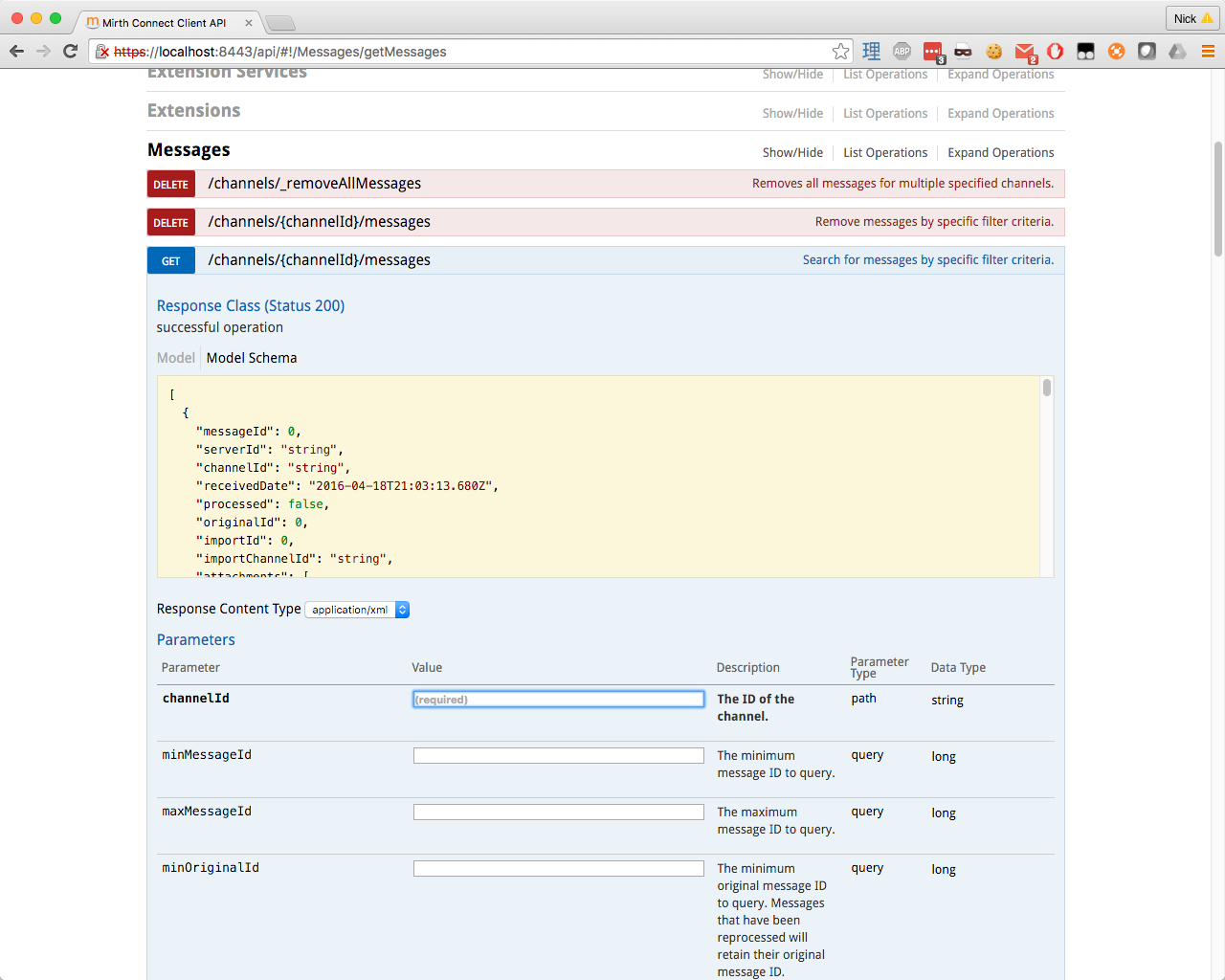Open the cookie editor extension
The image size is (1225, 980).
[x=994, y=52]
